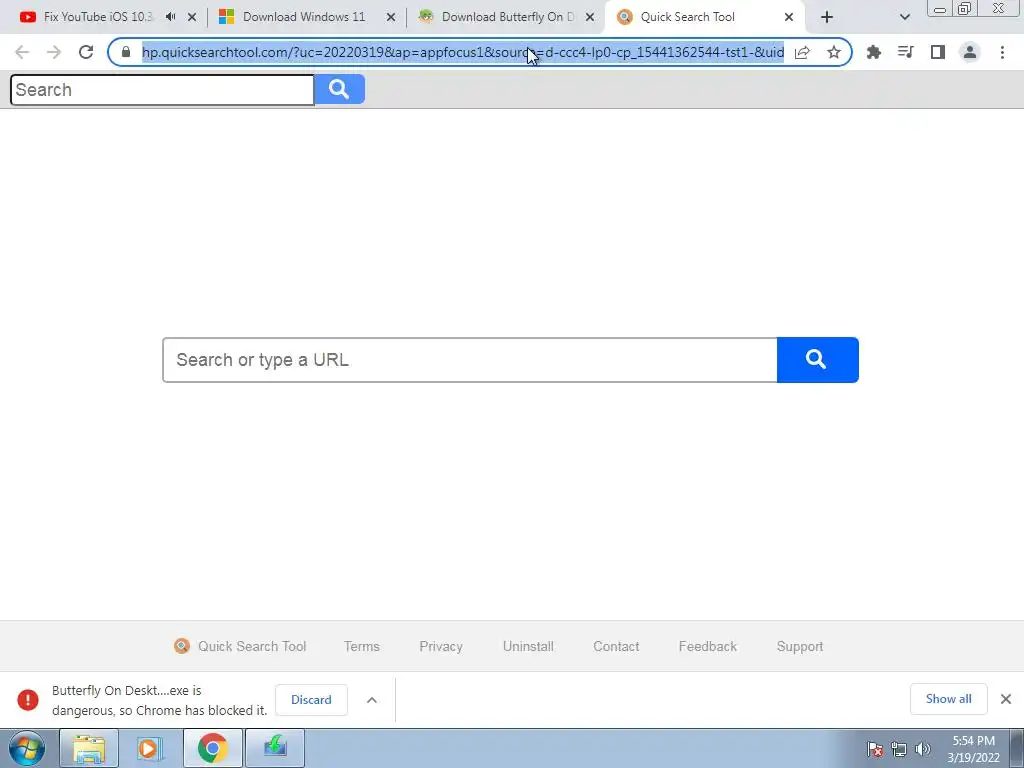The width and height of the screenshot is (1024, 768).
Task: Go back to the previous page
Action: tap(22, 52)
